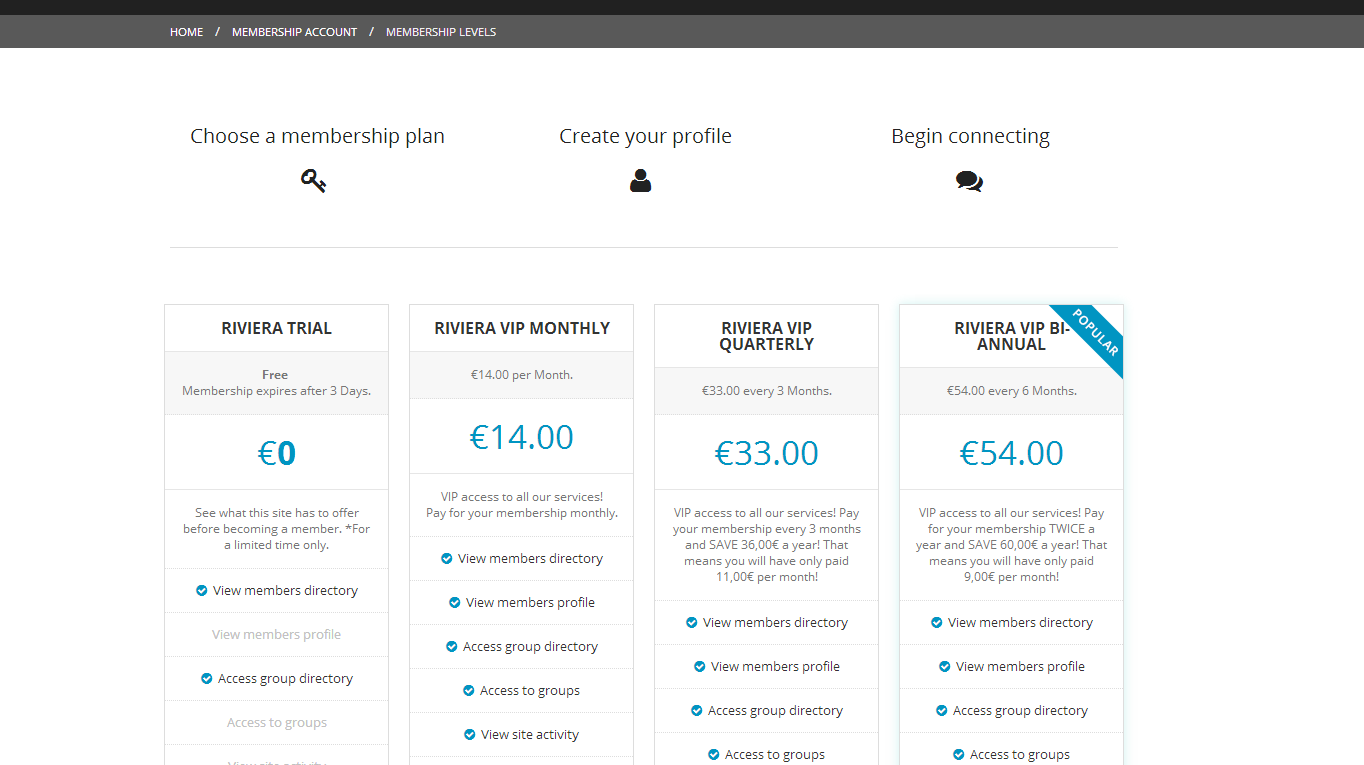Click the Choose a membership plan heading
The height and width of the screenshot is (765, 1364).
tap(317, 136)
